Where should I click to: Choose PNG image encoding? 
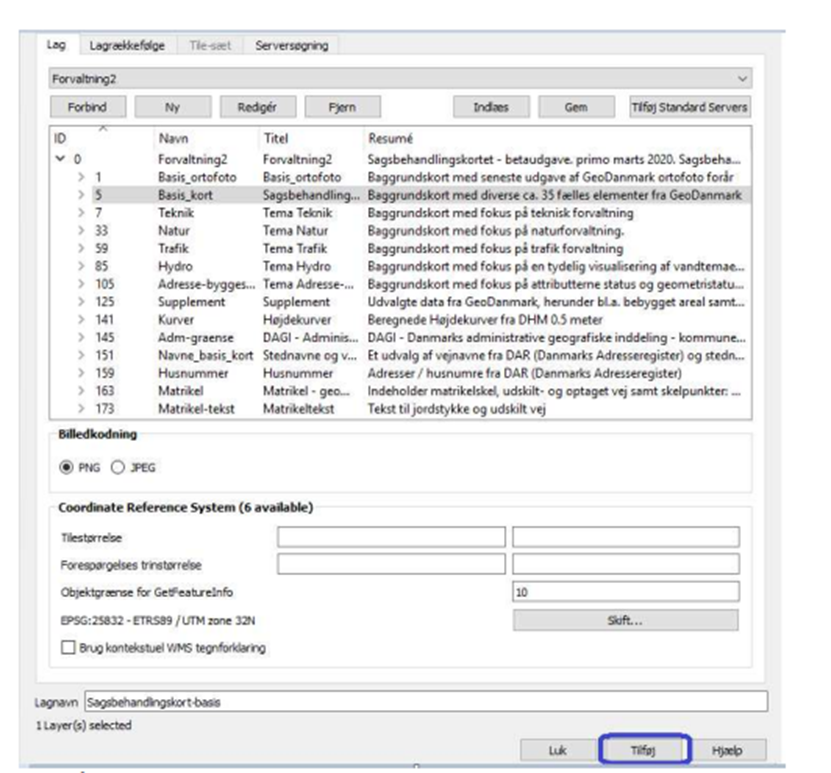[66, 467]
